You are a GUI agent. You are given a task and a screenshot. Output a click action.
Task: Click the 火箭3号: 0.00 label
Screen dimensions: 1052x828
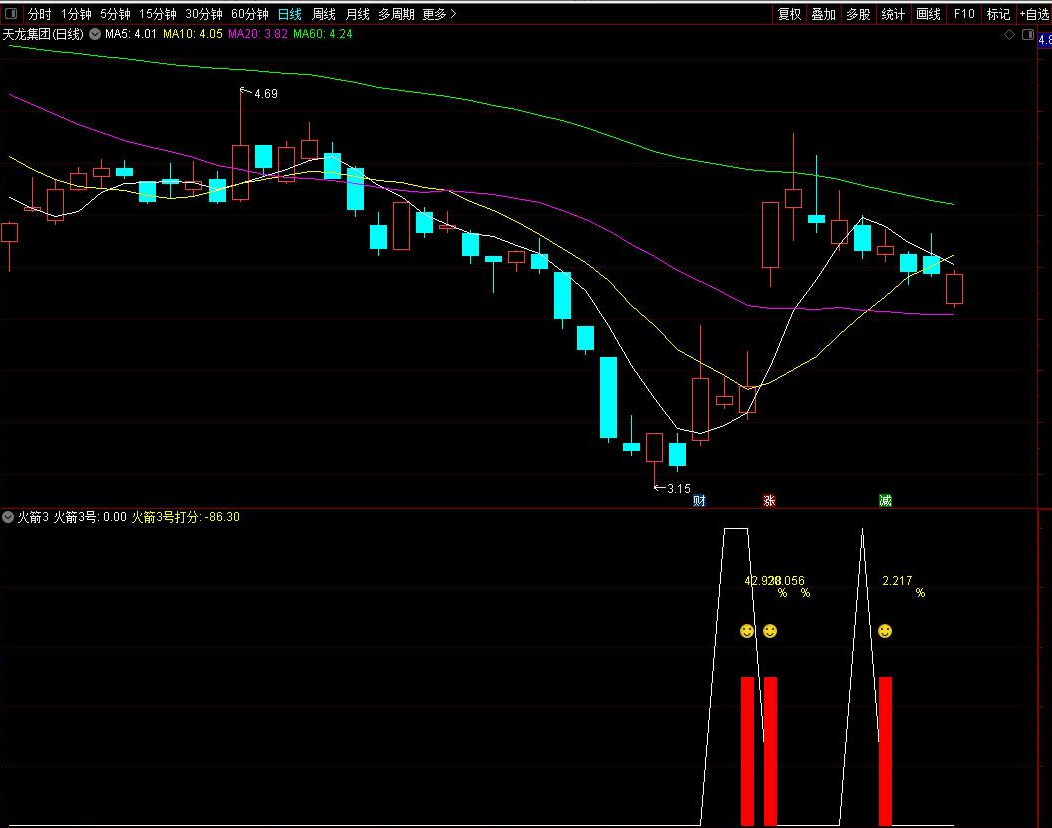coord(90,517)
